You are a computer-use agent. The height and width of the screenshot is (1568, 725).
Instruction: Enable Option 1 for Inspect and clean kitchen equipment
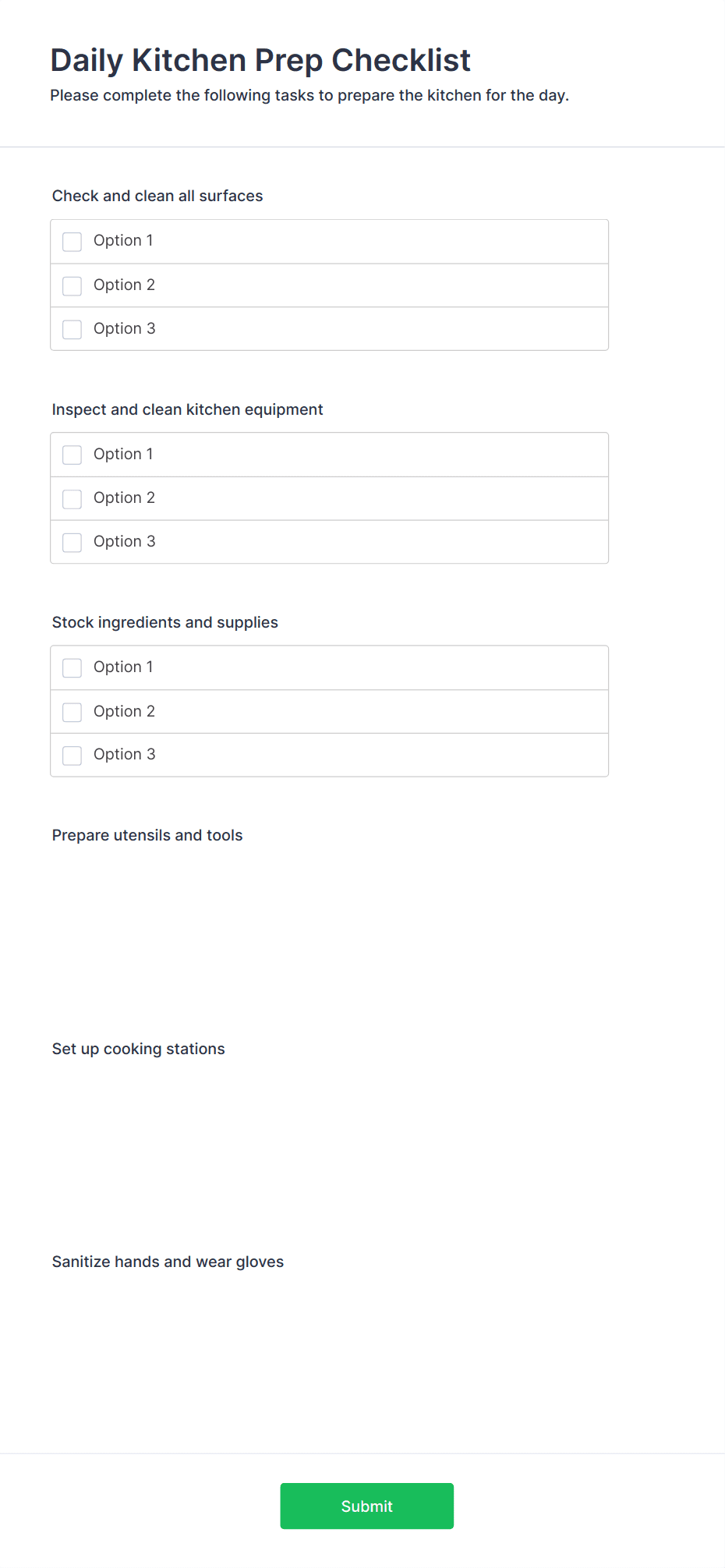click(x=71, y=455)
